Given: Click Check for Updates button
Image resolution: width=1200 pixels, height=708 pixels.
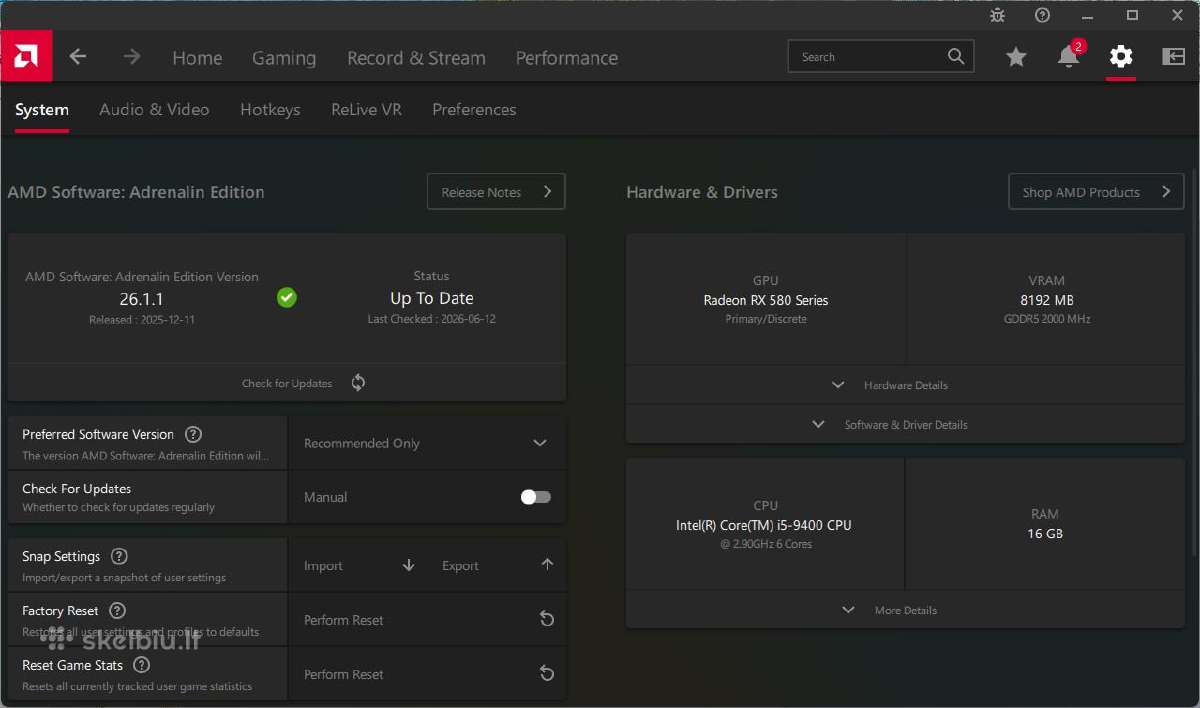Looking at the screenshot, I should tap(287, 383).
